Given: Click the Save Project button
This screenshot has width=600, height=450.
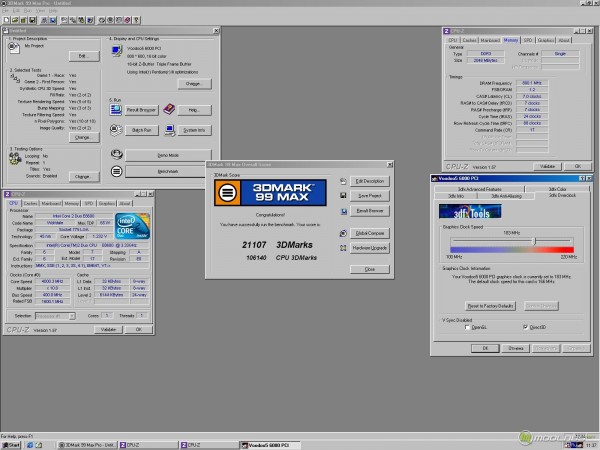Looking at the screenshot, I should click(x=370, y=196).
